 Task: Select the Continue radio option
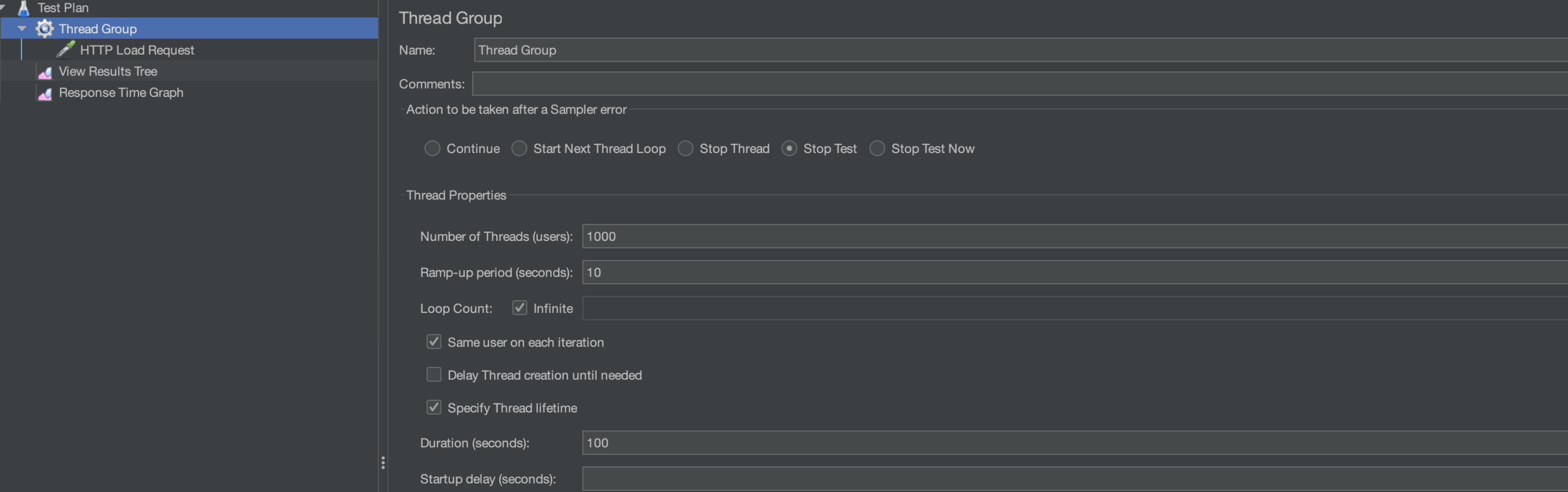[432, 149]
